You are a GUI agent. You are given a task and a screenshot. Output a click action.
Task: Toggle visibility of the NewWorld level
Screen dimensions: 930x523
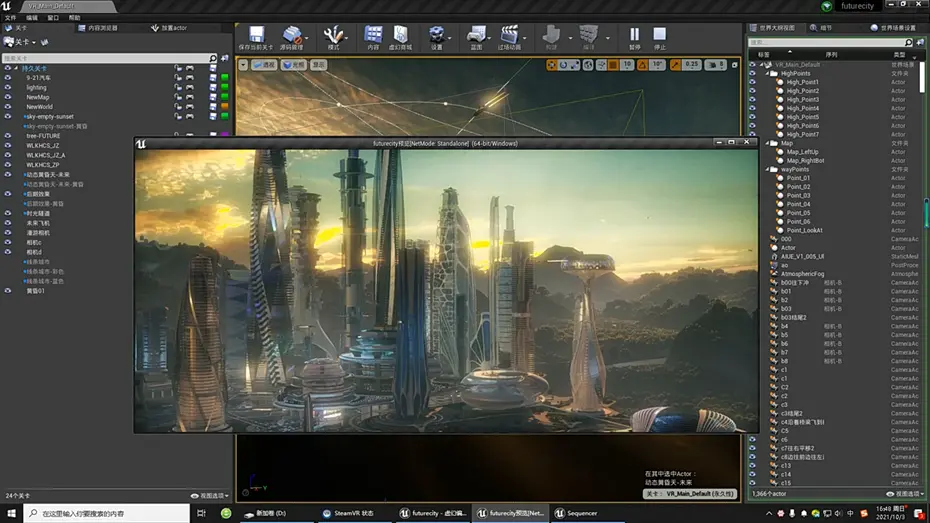pyautogui.click(x=8, y=107)
